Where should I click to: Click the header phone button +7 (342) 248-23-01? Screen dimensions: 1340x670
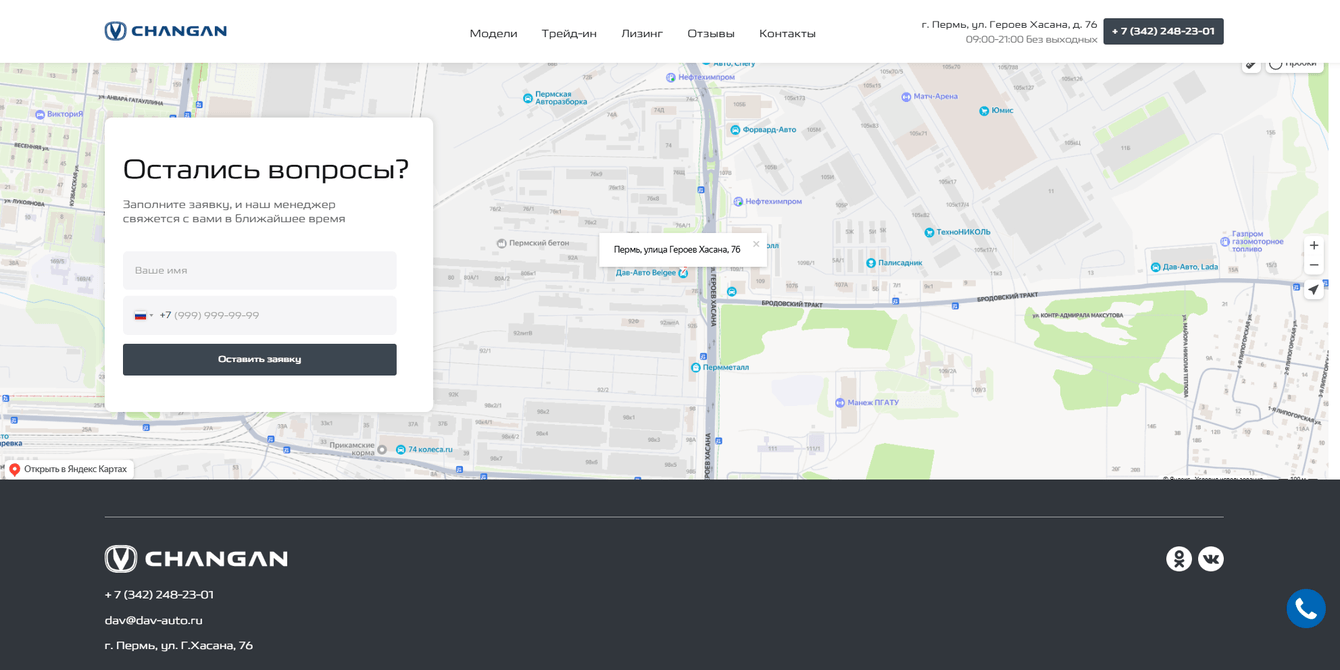pos(1163,31)
